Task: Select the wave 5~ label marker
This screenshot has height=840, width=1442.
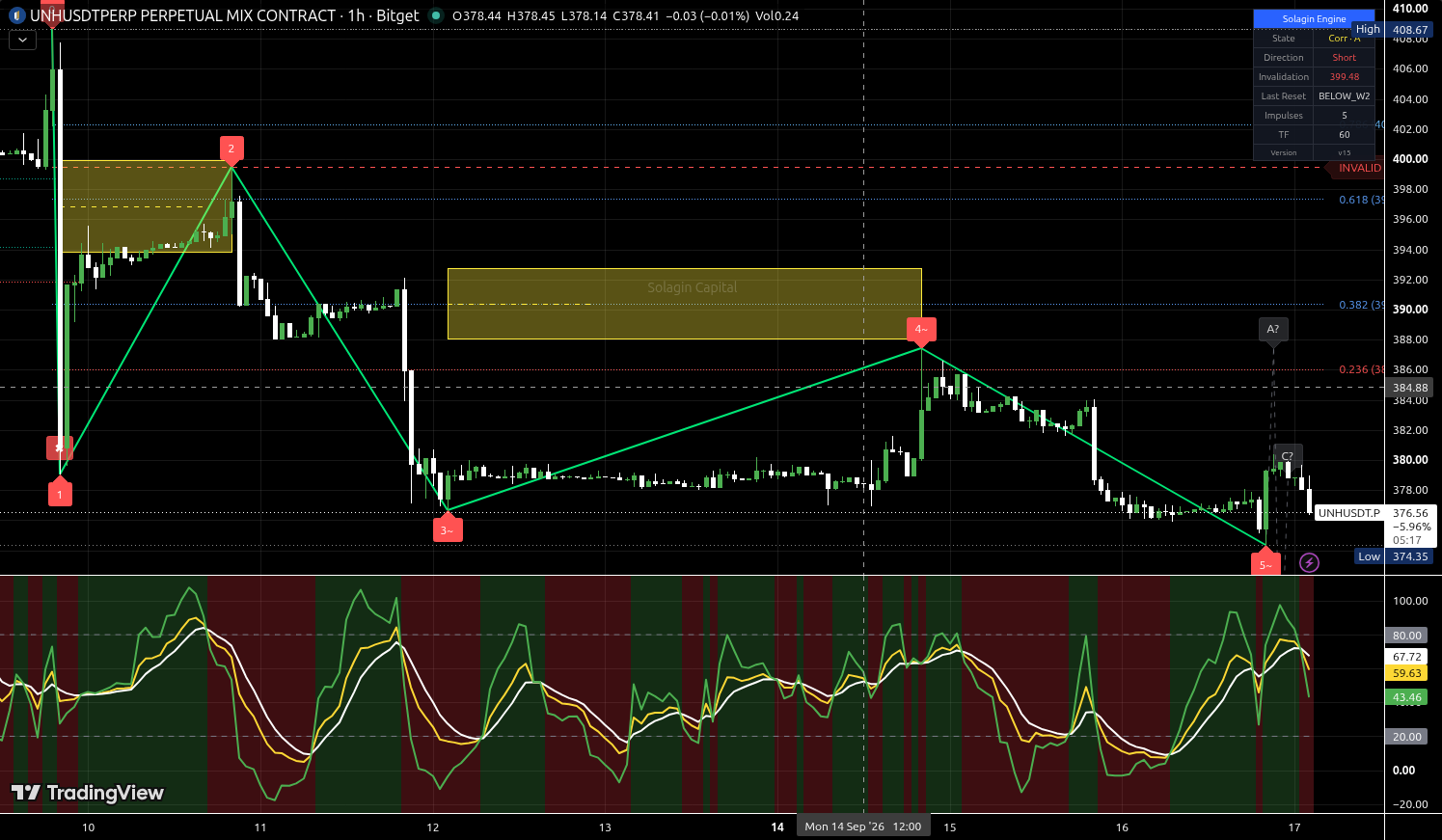Action: click(1266, 565)
